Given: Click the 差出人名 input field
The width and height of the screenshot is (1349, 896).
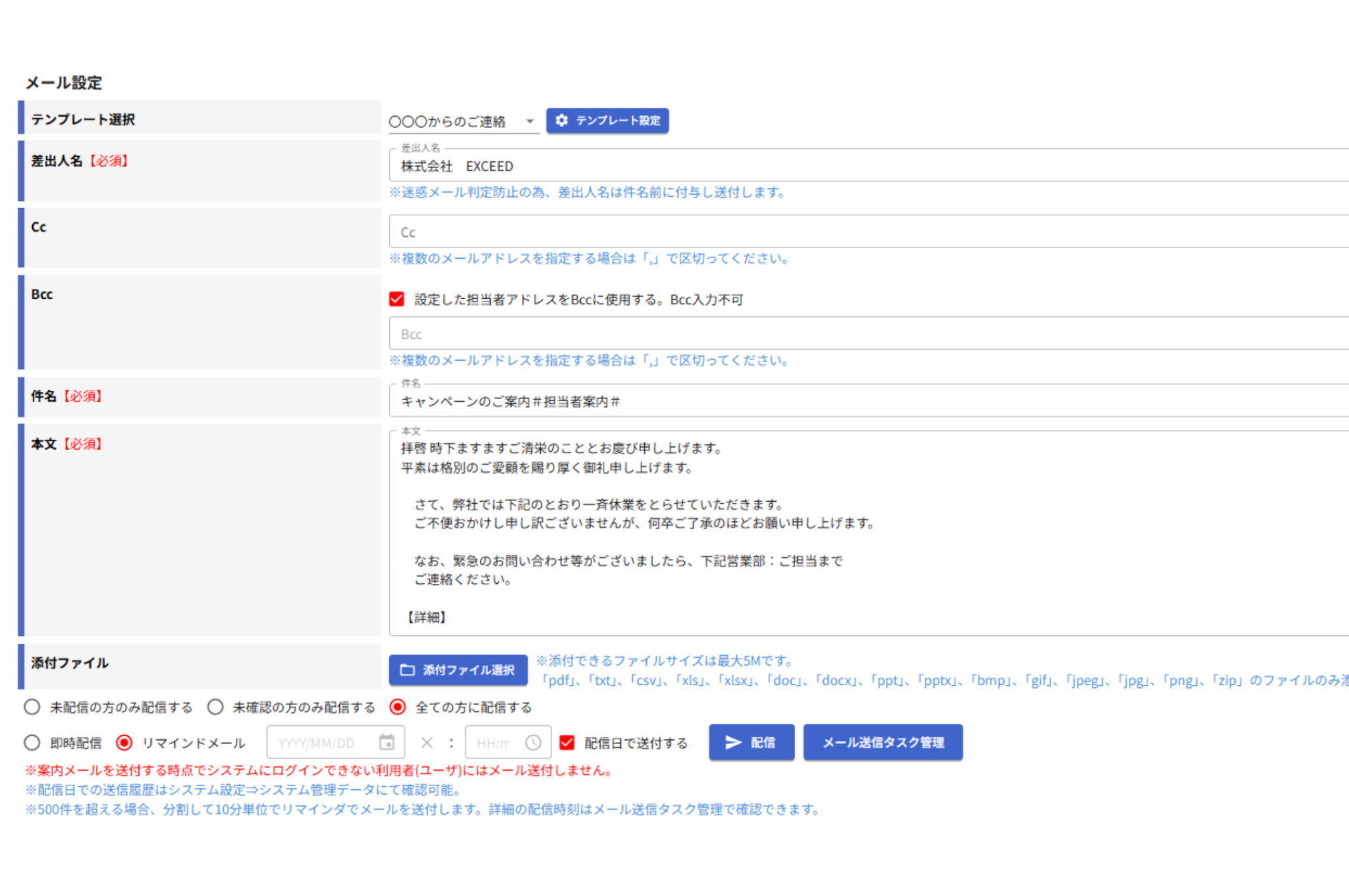Looking at the screenshot, I should pos(869,166).
